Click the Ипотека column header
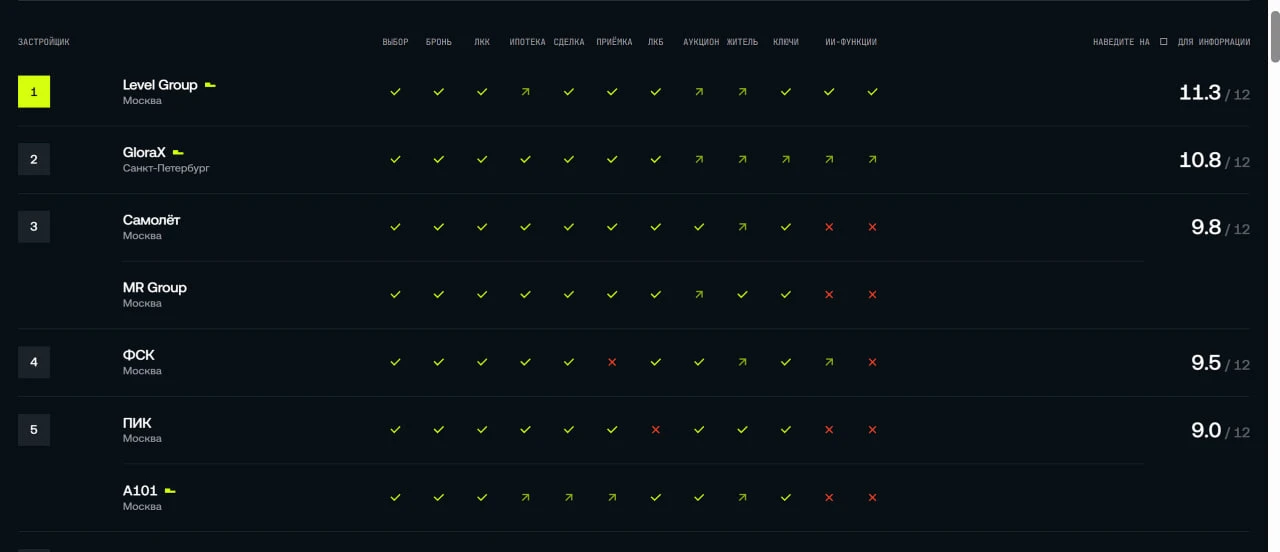The image size is (1280, 552). click(527, 42)
